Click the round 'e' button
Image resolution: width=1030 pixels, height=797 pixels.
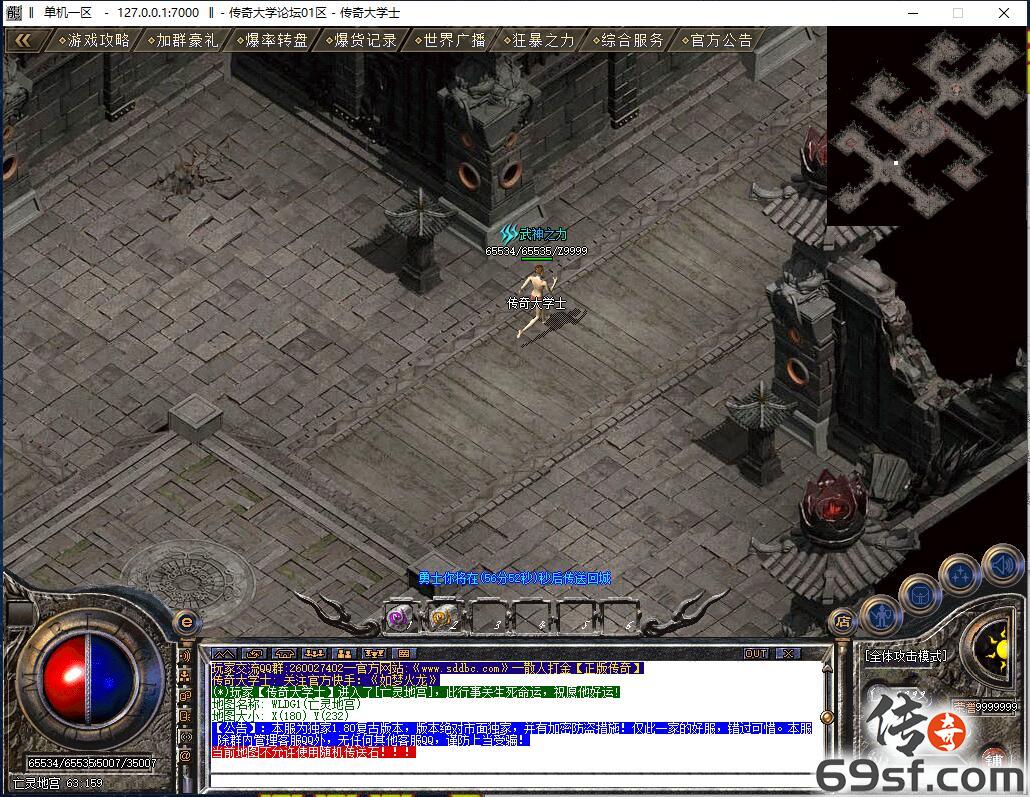[187, 622]
